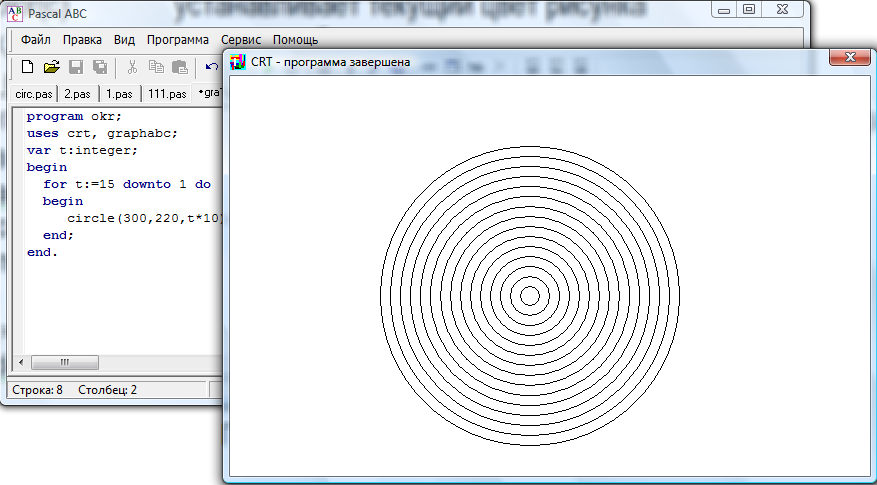Click the Paste clipboard icon
The height and width of the screenshot is (485, 877).
180,67
